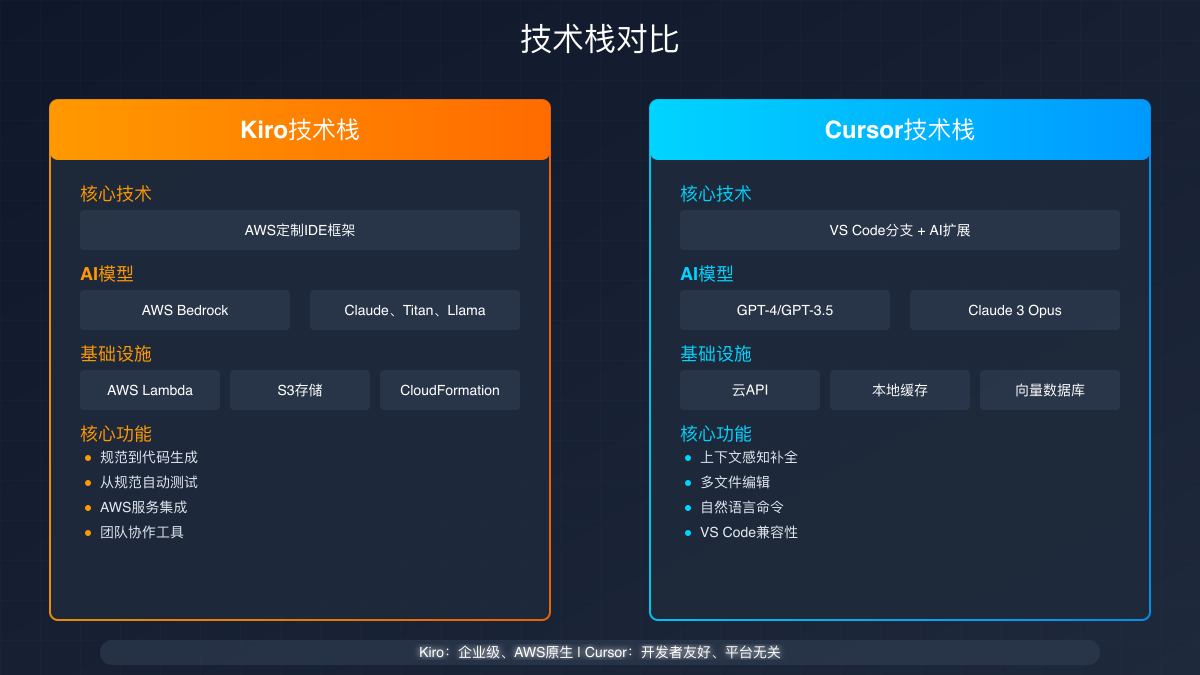The image size is (1200, 675).
Task: Click the 本地缓存 chip
Action: [x=900, y=390]
